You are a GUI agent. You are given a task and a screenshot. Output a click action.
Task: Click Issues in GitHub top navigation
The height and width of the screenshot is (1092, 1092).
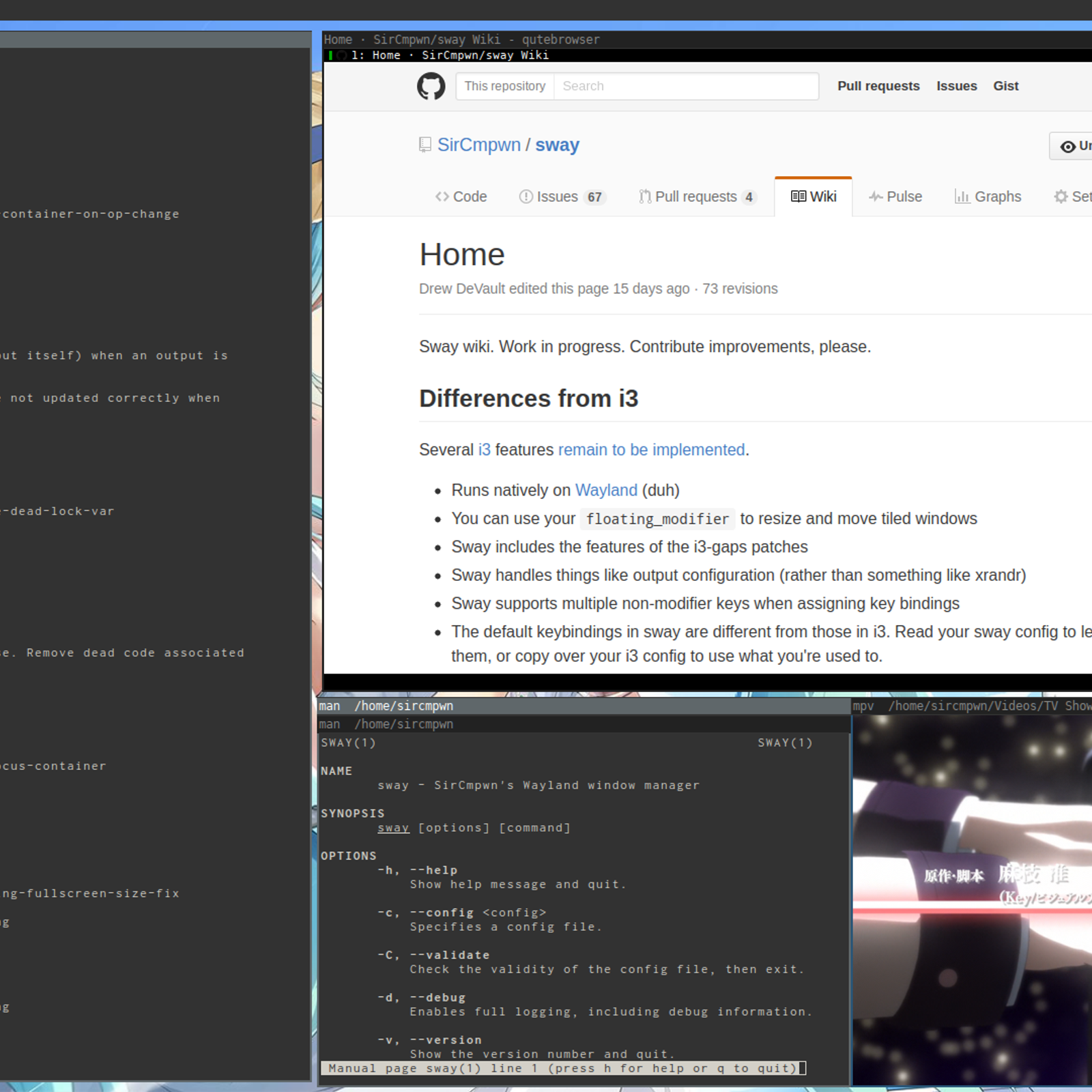pos(956,86)
